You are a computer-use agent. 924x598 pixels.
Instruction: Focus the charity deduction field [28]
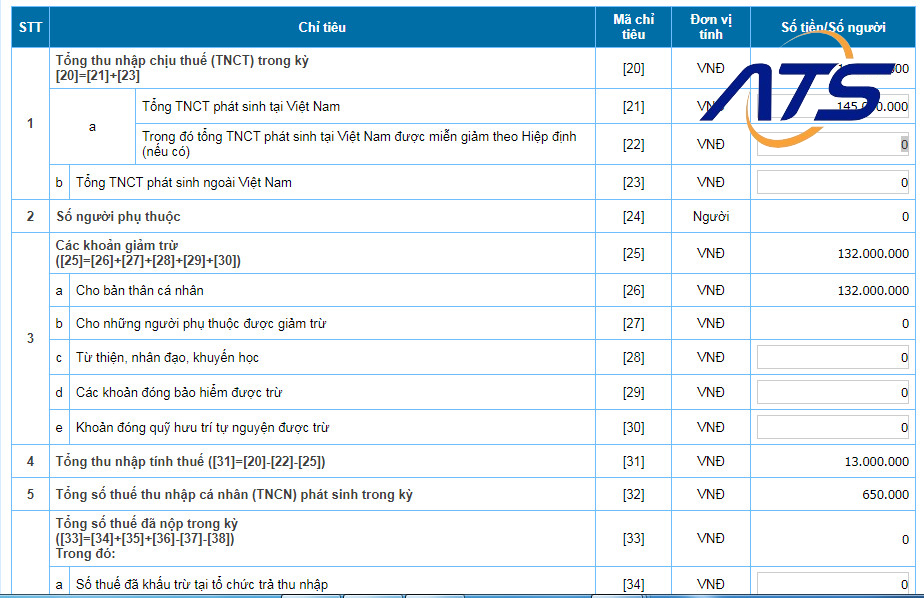833,358
